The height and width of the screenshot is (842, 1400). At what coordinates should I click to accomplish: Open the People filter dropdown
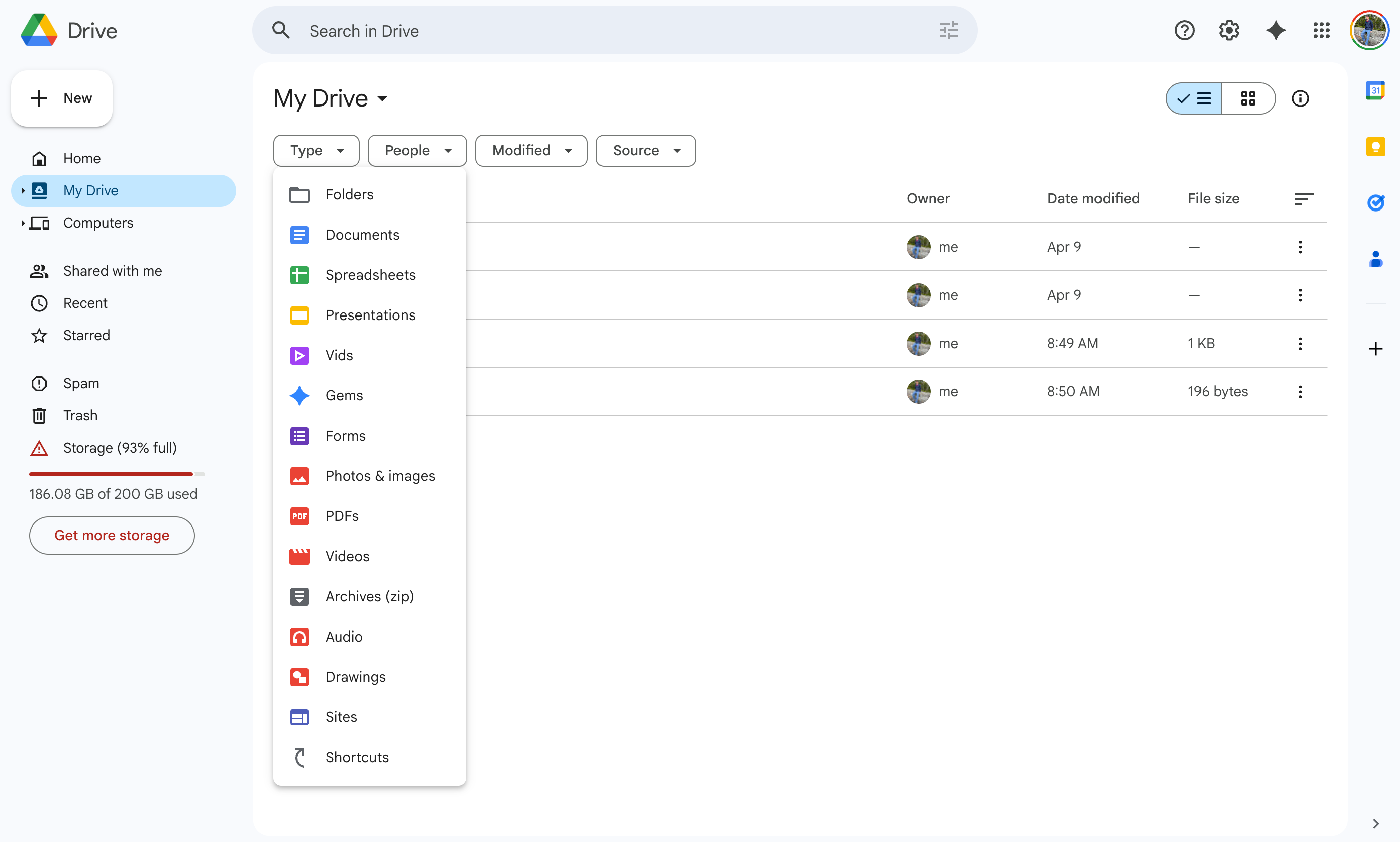click(417, 150)
